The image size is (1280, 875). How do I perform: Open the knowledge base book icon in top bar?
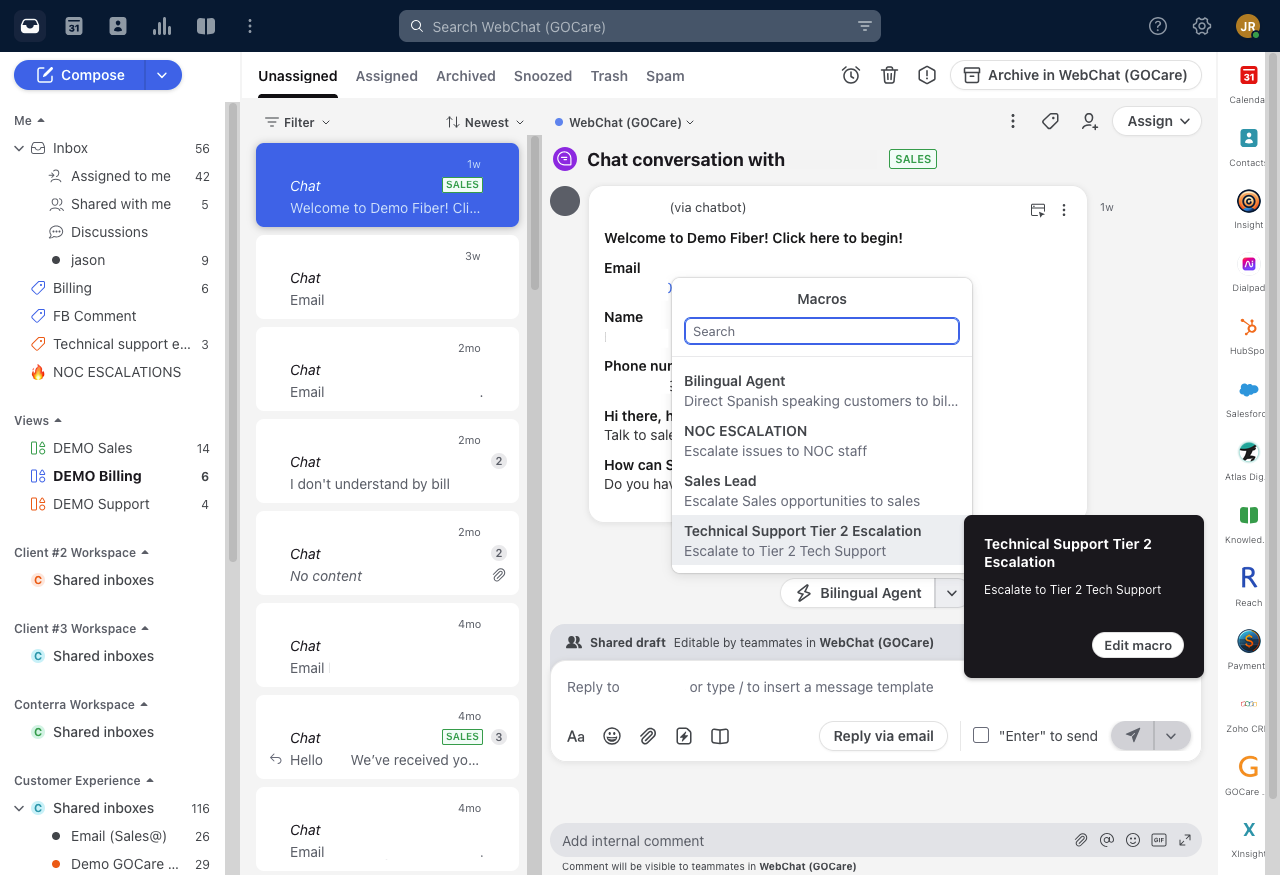(x=206, y=26)
